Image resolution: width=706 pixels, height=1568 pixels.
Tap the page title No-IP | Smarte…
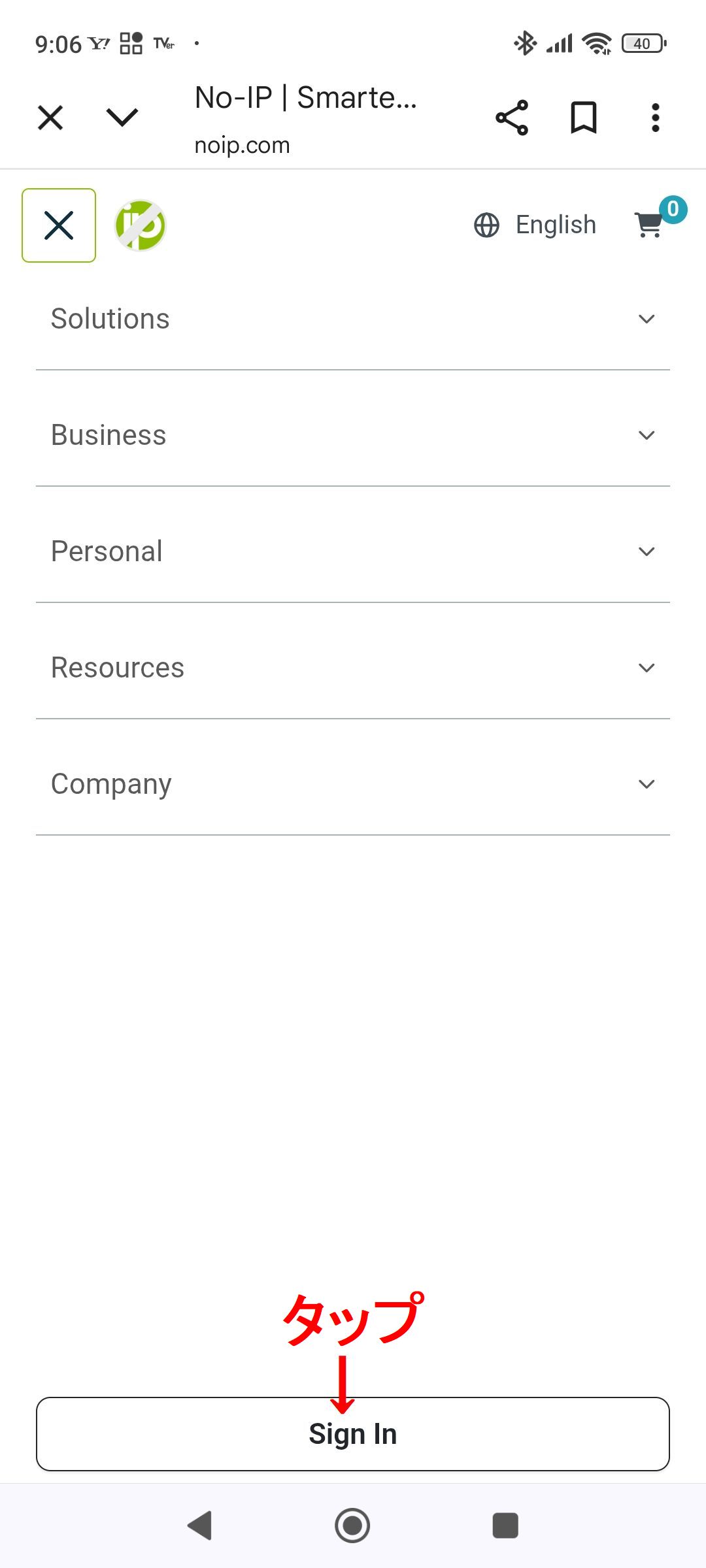coord(305,98)
